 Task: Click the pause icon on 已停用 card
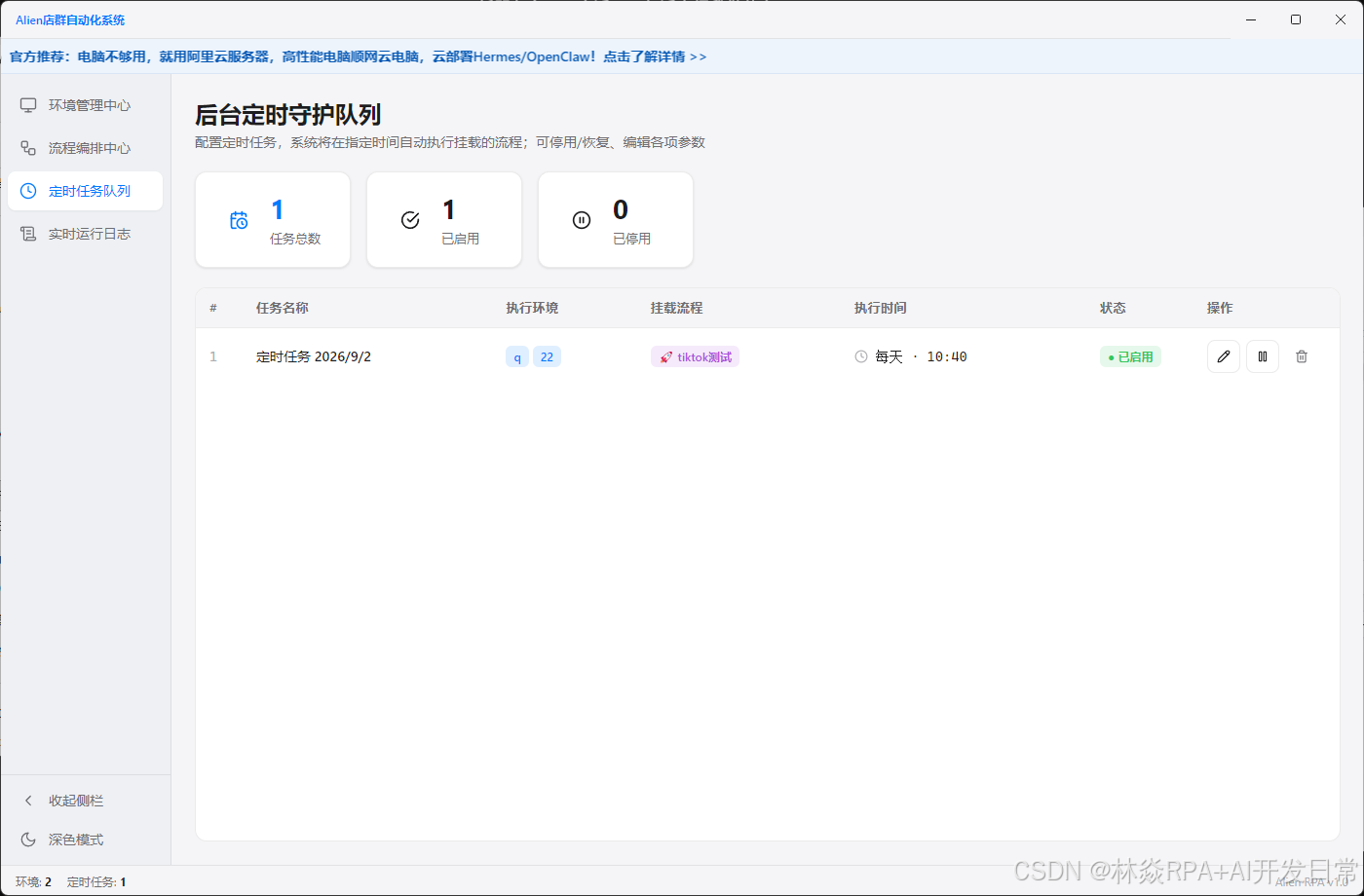(x=582, y=220)
